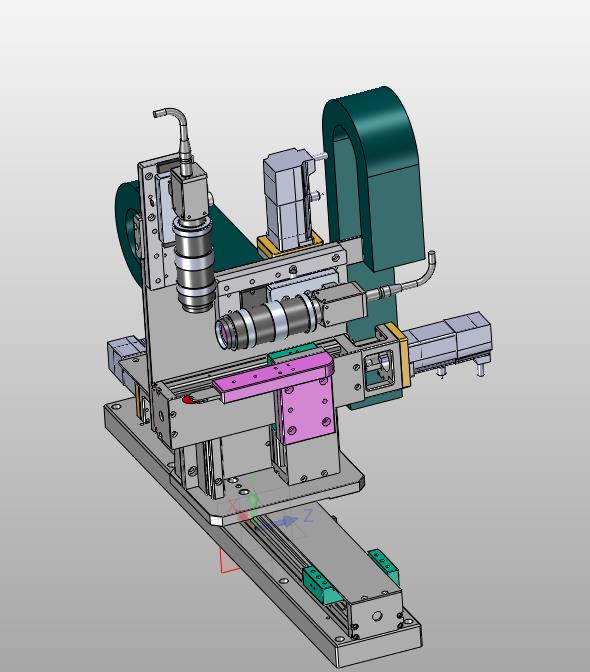Click the small red part on rail
Image resolution: width=590 pixels, height=672 pixels.
tap(188, 400)
